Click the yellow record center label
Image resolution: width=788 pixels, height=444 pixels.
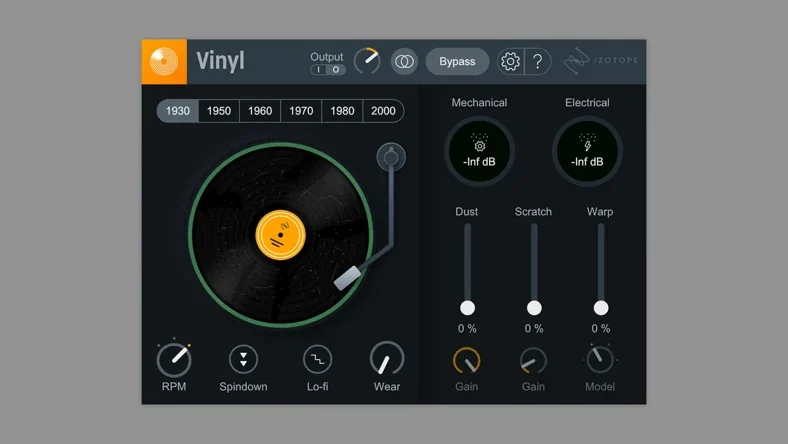[280, 235]
